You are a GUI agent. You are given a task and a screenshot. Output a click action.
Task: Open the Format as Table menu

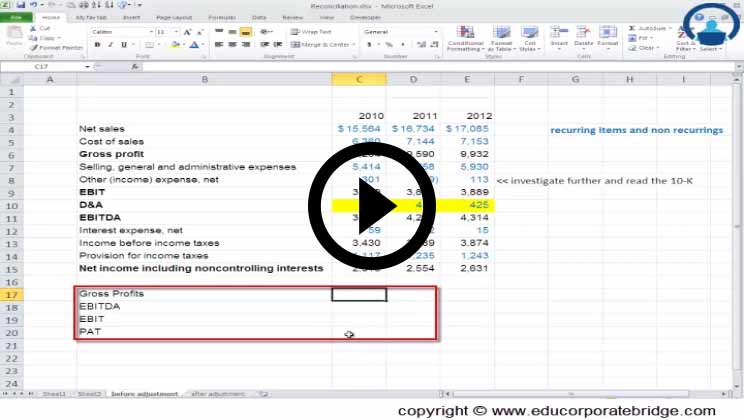coord(501,39)
